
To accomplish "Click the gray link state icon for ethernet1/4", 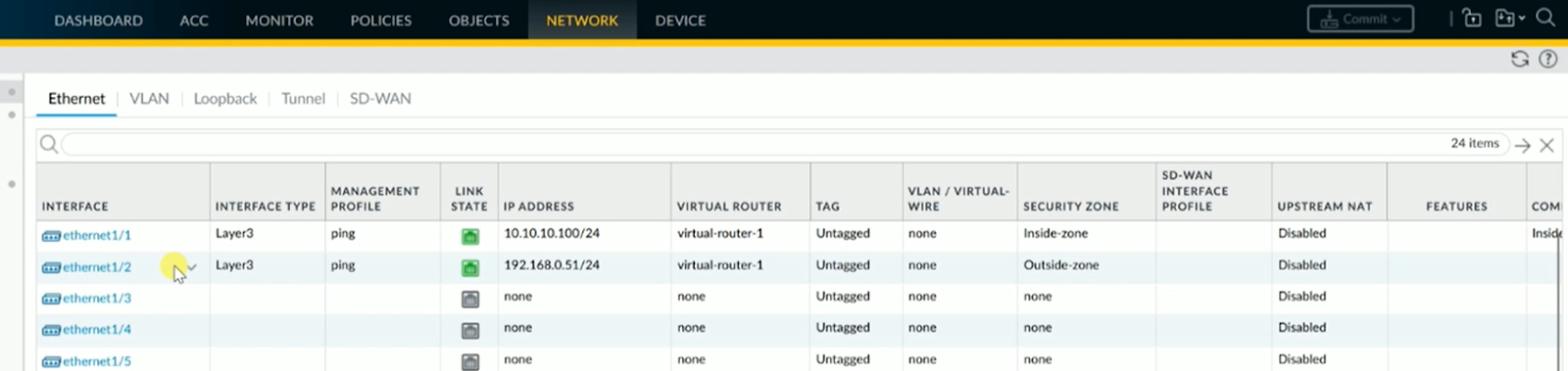I will pos(470,331).
